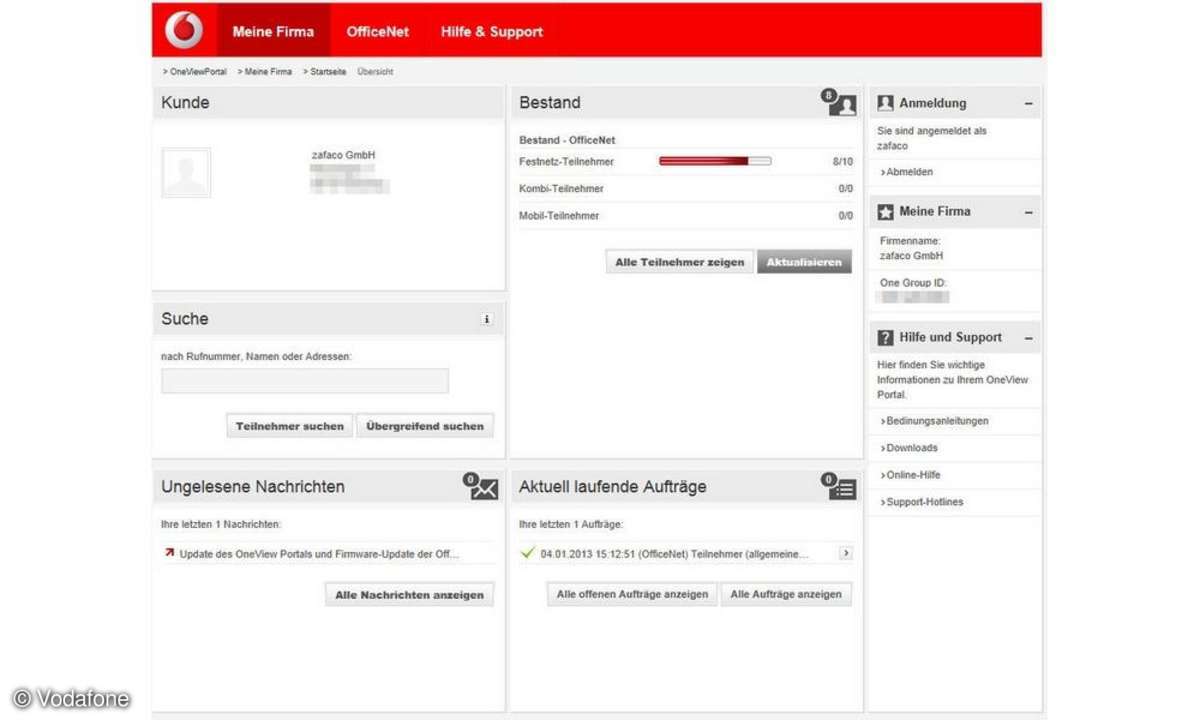Open the unread messages envelope icon

point(480,487)
